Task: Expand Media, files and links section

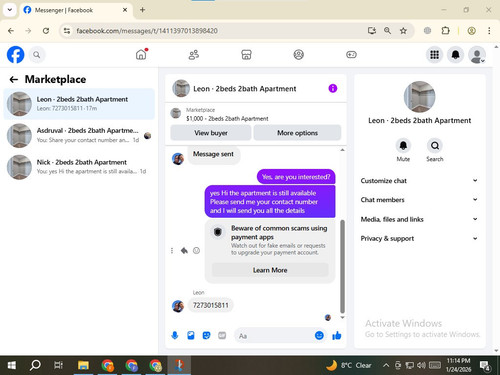Action: click(419, 219)
